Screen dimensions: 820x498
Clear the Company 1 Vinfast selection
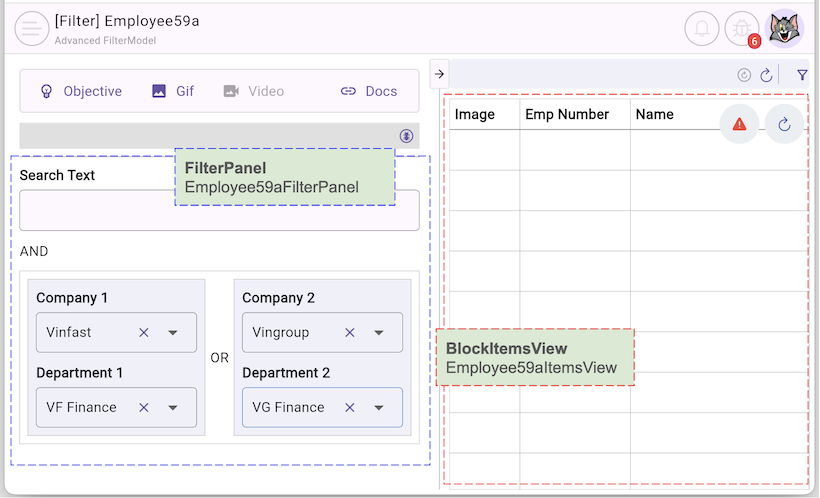pos(143,333)
